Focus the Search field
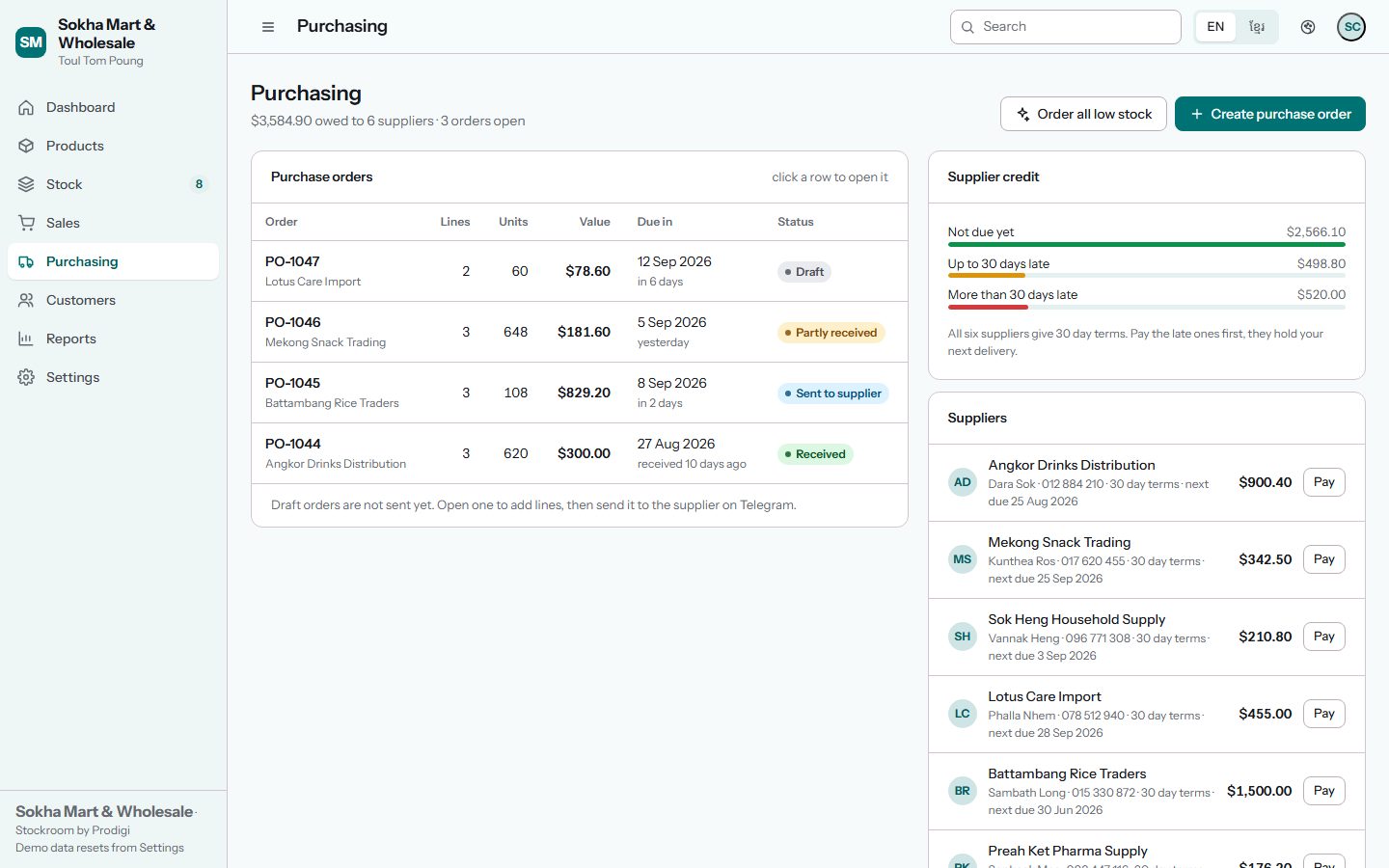The width and height of the screenshot is (1389, 868). (x=1066, y=27)
